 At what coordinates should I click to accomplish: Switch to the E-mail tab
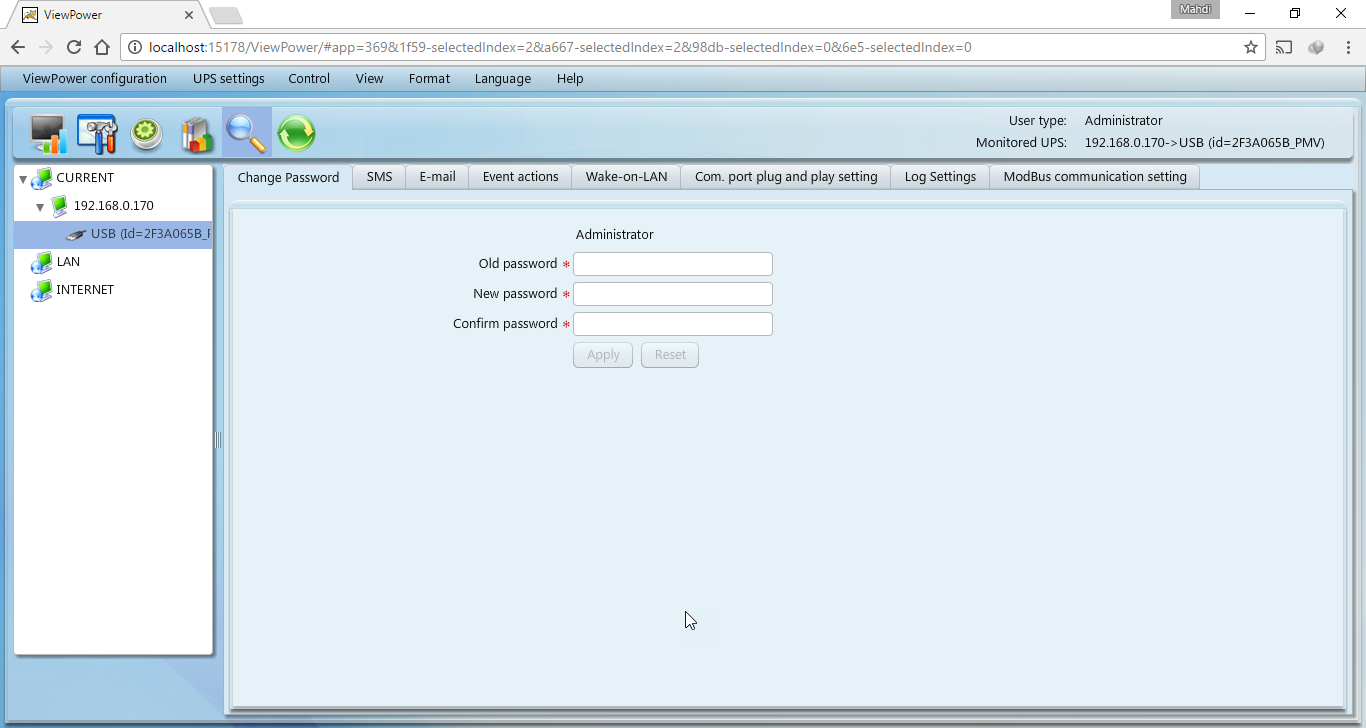437,177
